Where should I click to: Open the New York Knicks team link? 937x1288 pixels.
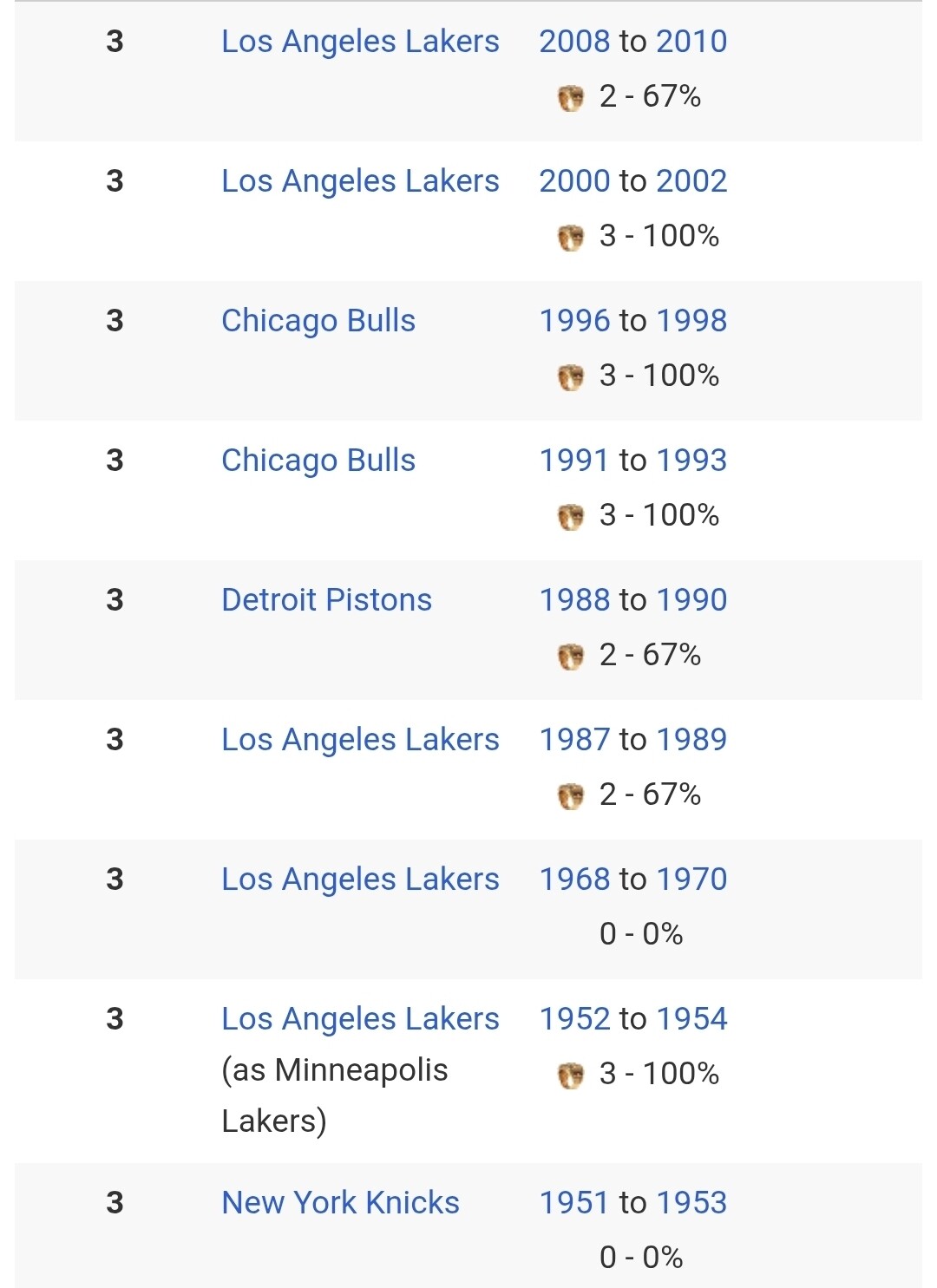(x=340, y=1202)
